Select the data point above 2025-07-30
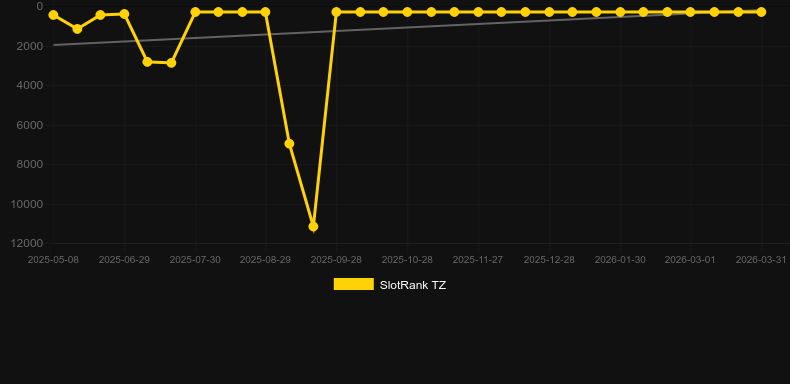The image size is (790, 384). pos(195,12)
